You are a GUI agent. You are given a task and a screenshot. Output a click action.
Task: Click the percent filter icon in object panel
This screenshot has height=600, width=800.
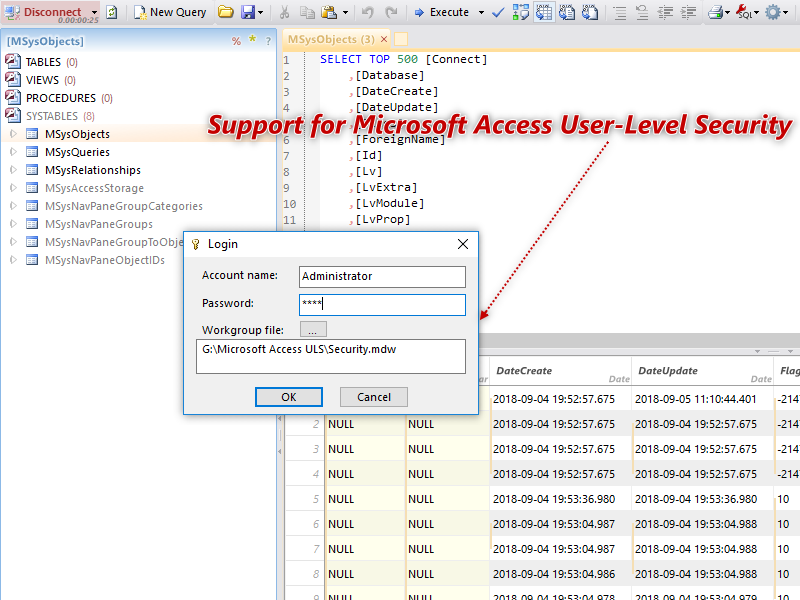click(236, 41)
